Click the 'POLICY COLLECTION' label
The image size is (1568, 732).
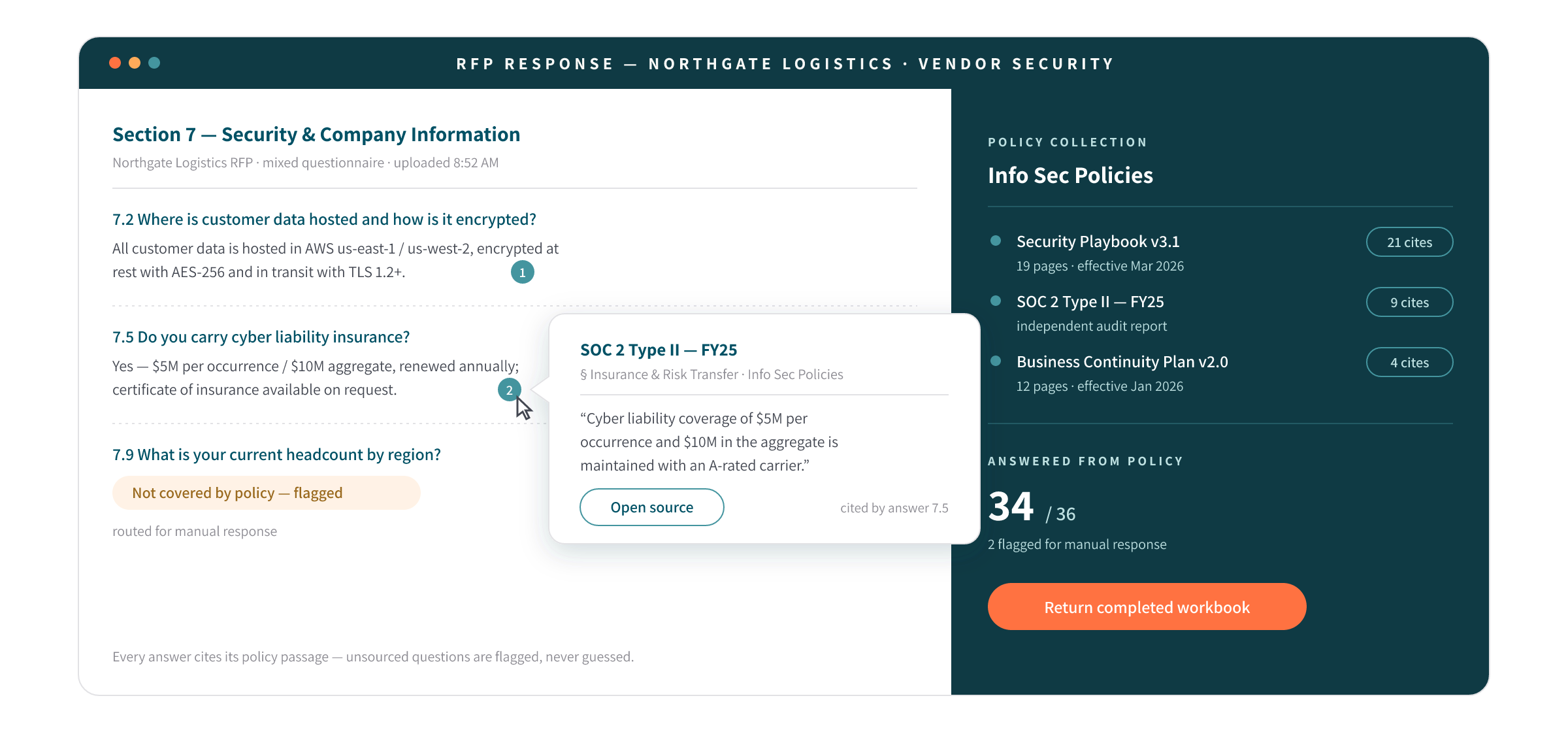[1068, 142]
